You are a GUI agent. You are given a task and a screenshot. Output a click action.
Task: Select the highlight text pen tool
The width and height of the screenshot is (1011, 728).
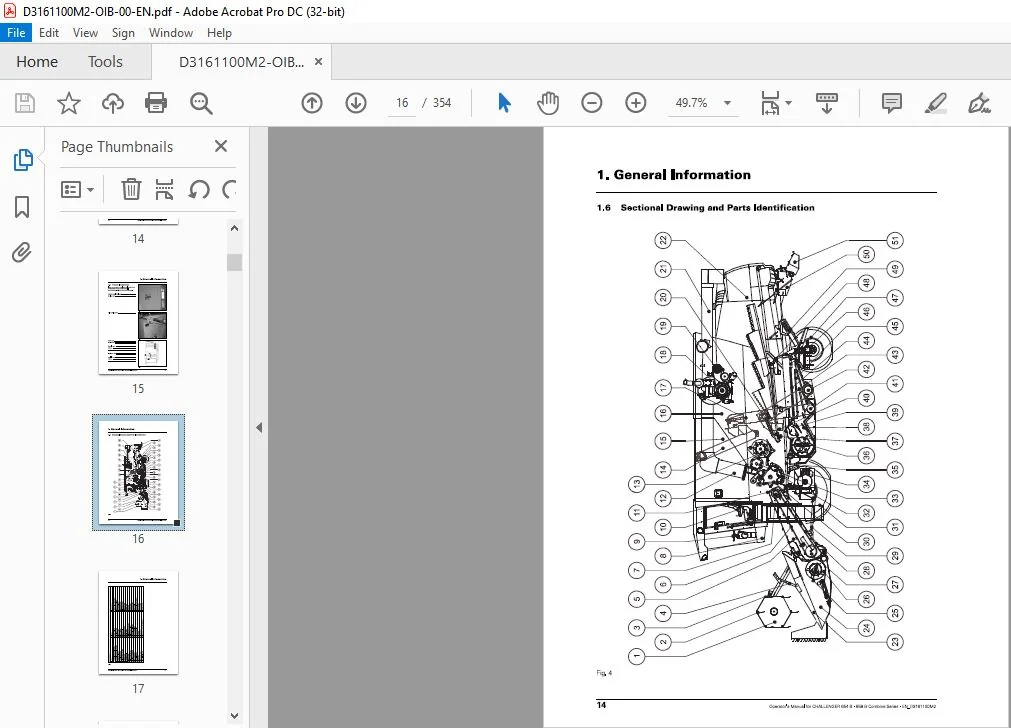[x=936, y=103]
